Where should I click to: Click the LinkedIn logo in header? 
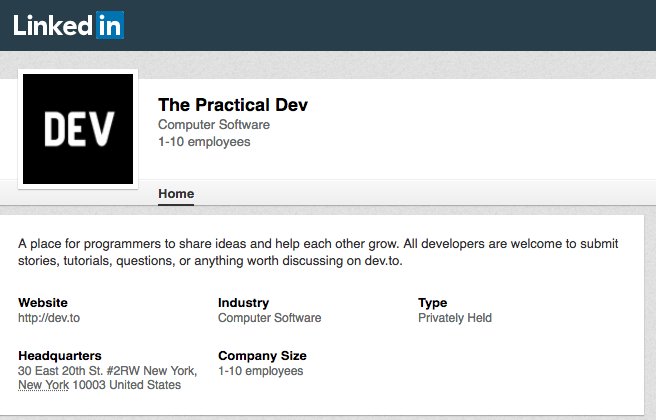(x=69, y=26)
